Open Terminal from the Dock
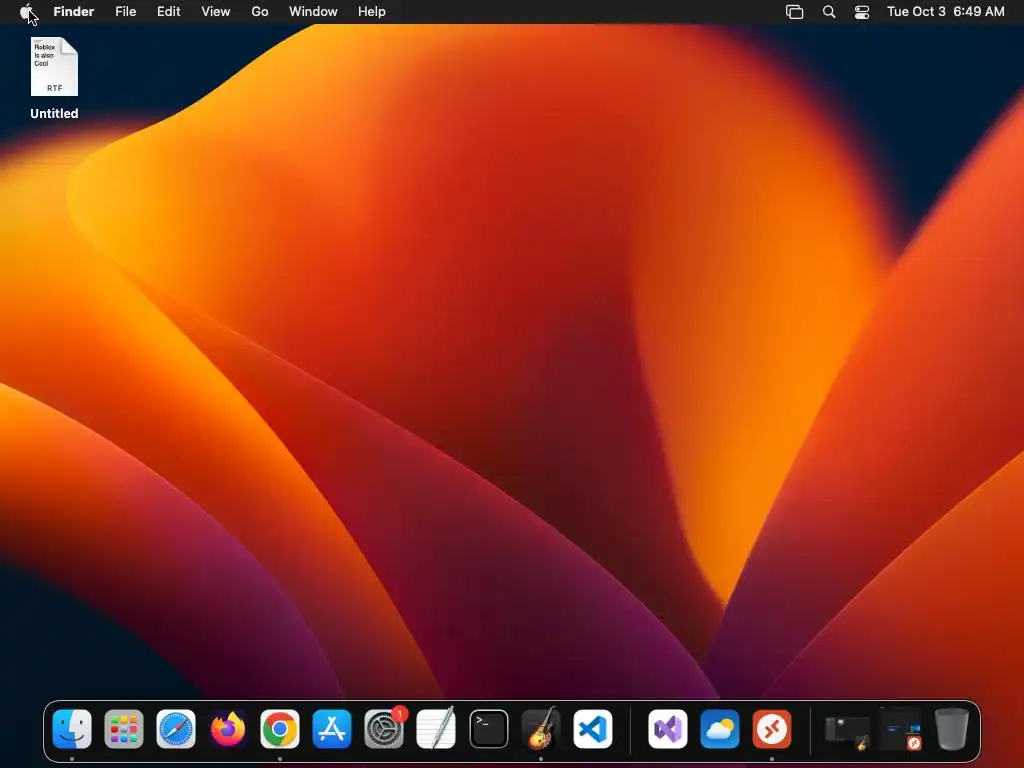This screenshot has width=1024, height=768. pyautogui.click(x=488, y=729)
